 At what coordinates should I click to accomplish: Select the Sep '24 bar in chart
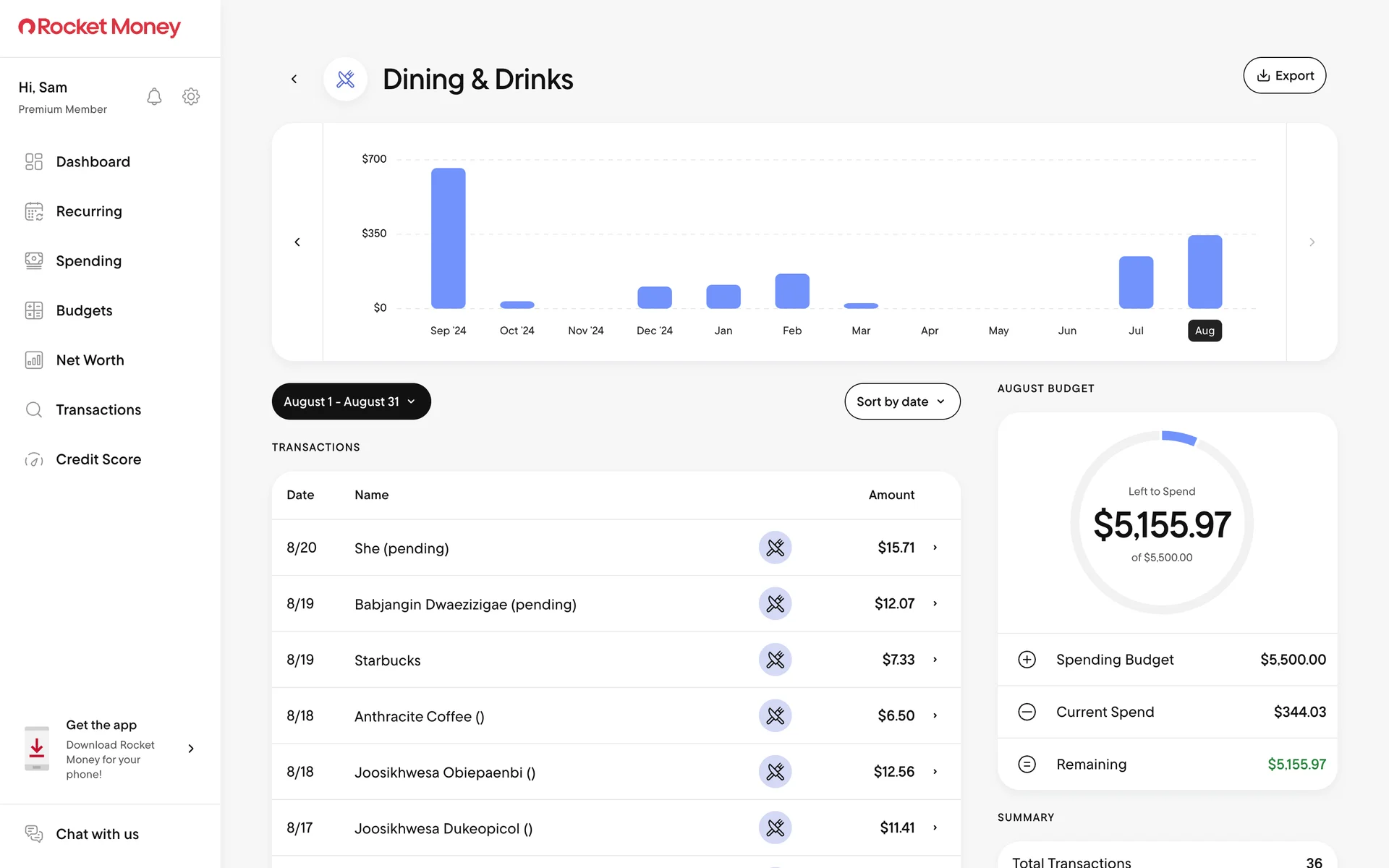[x=448, y=239]
